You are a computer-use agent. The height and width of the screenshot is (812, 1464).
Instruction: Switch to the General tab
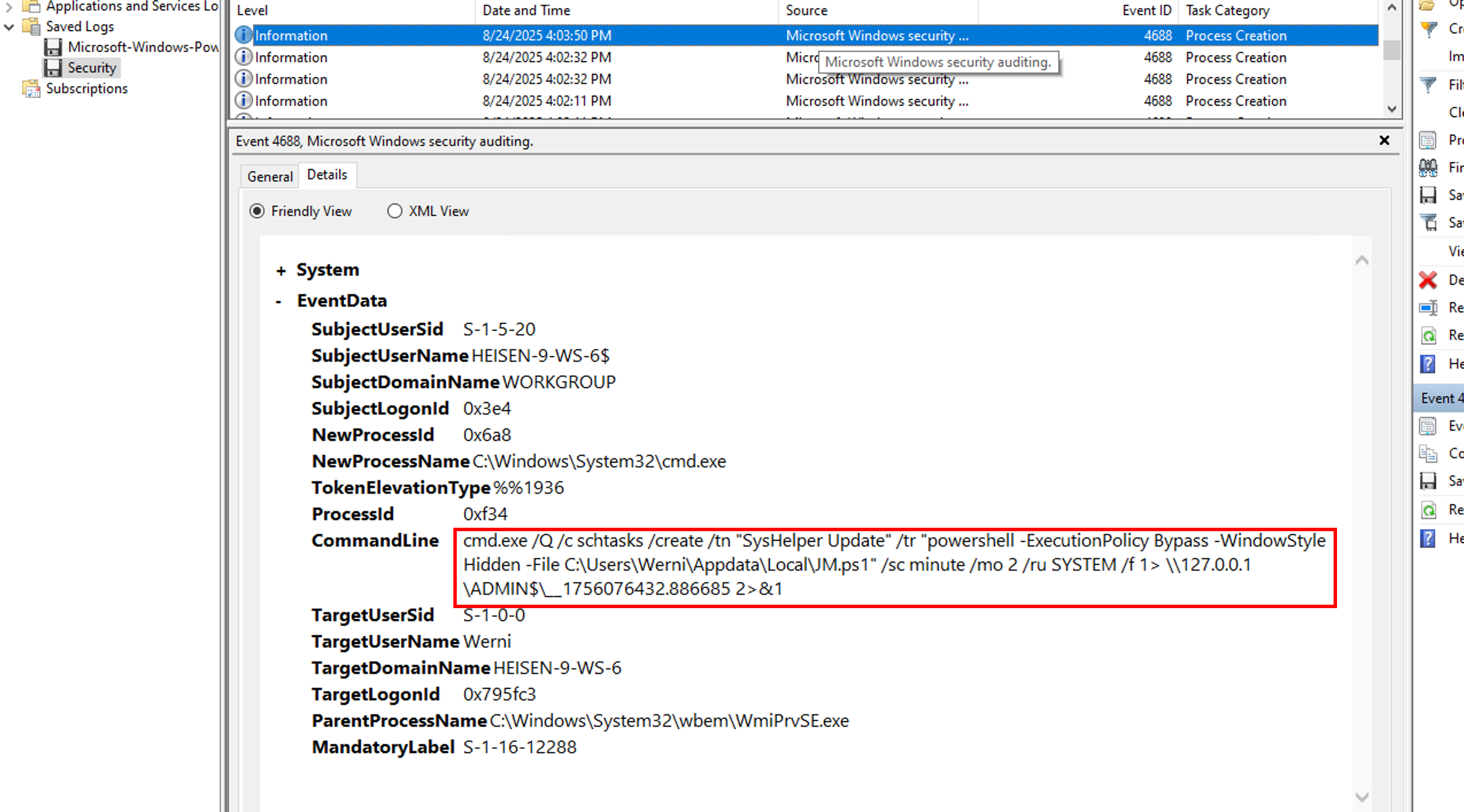[269, 177]
